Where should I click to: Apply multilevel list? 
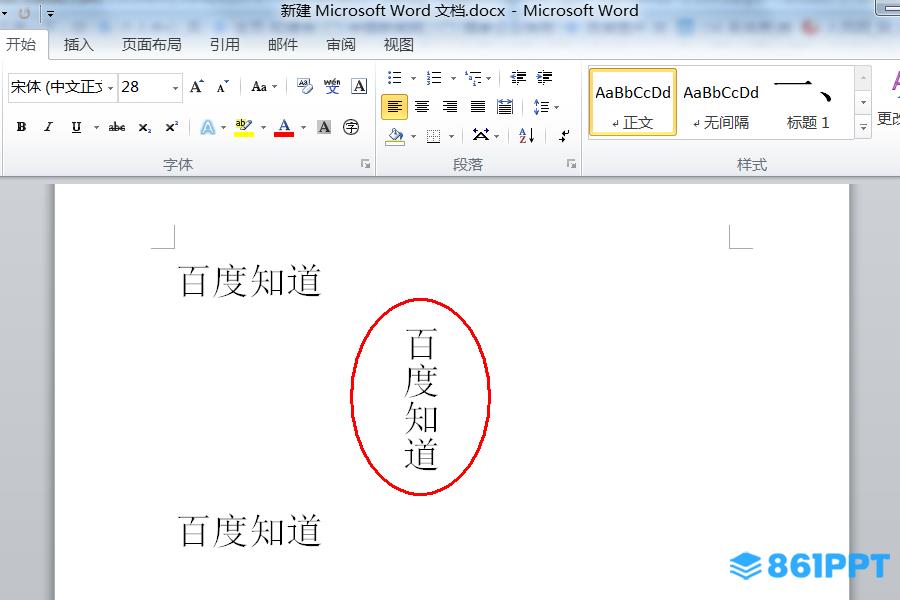(474, 78)
